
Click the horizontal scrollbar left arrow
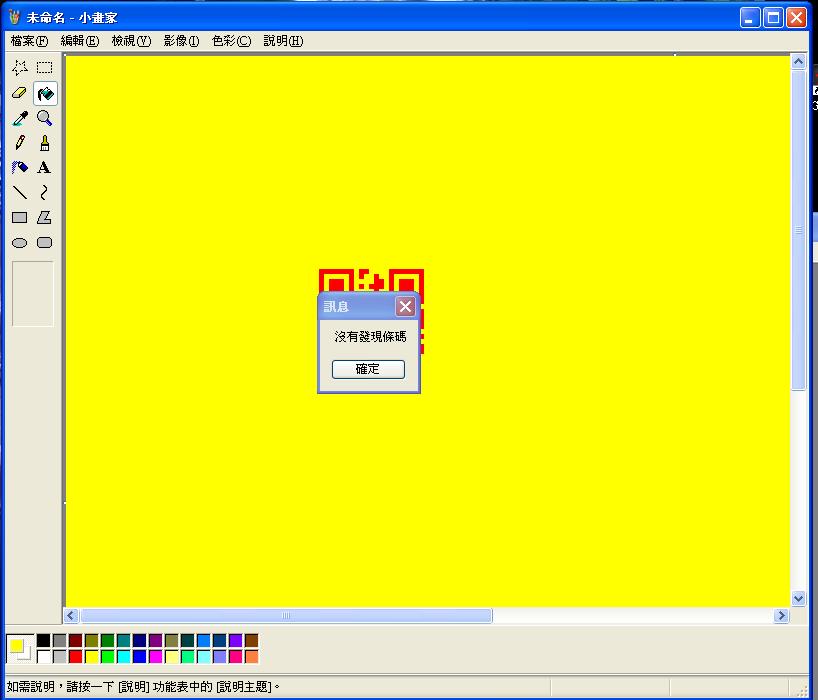[71, 615]
